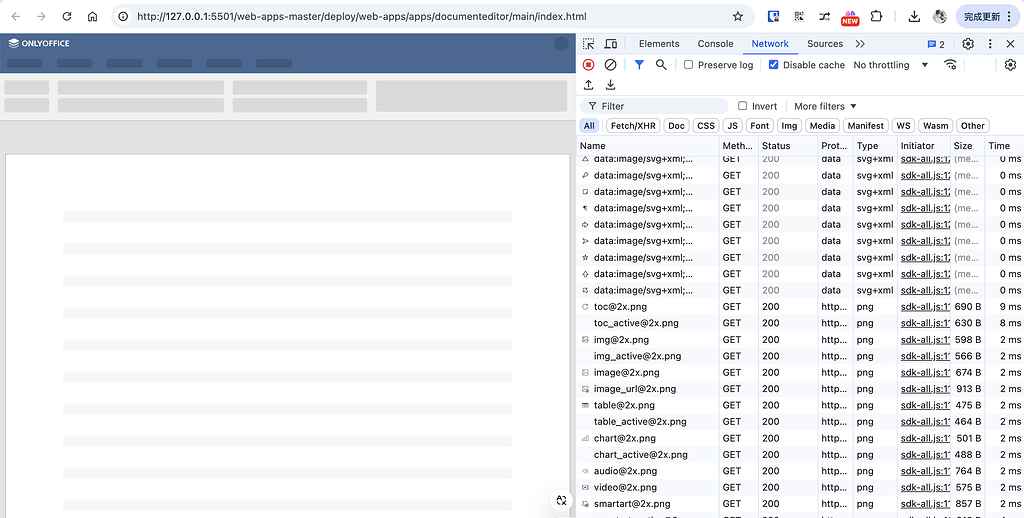Filter requests by Other type
Screen dimensions: 1024x518
coord(973,125)
